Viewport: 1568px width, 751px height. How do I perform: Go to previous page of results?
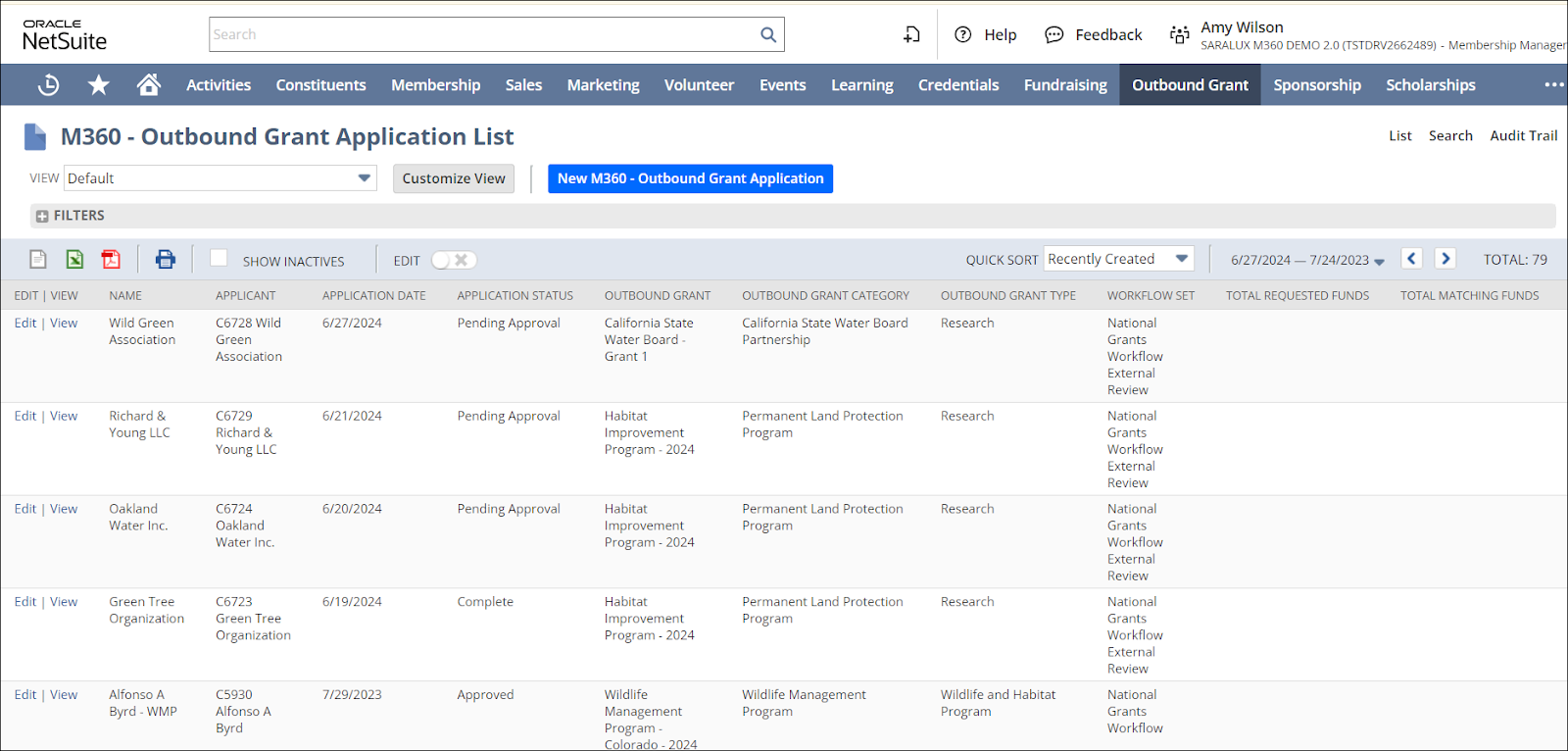(1411, 259)
